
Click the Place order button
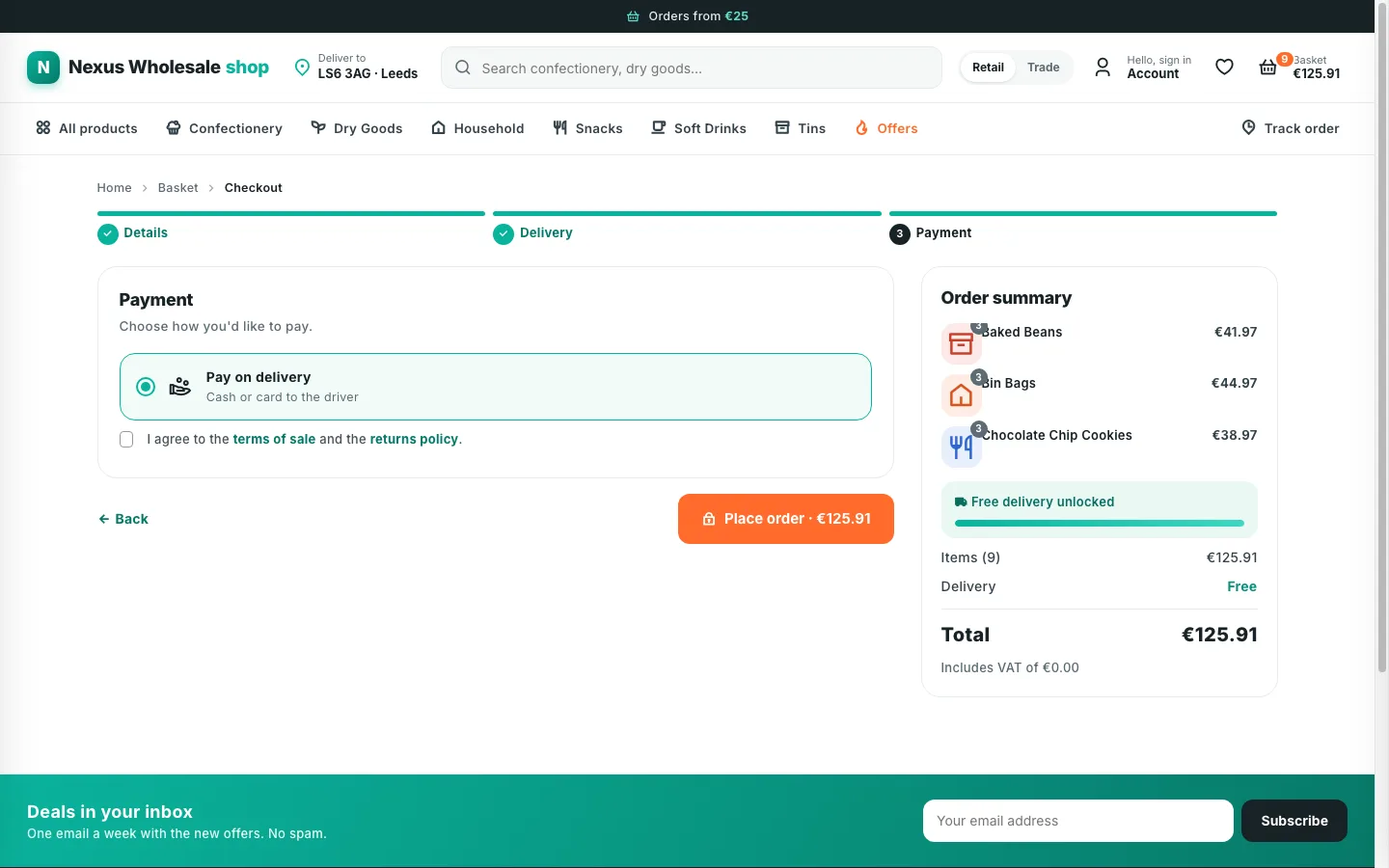786,519
